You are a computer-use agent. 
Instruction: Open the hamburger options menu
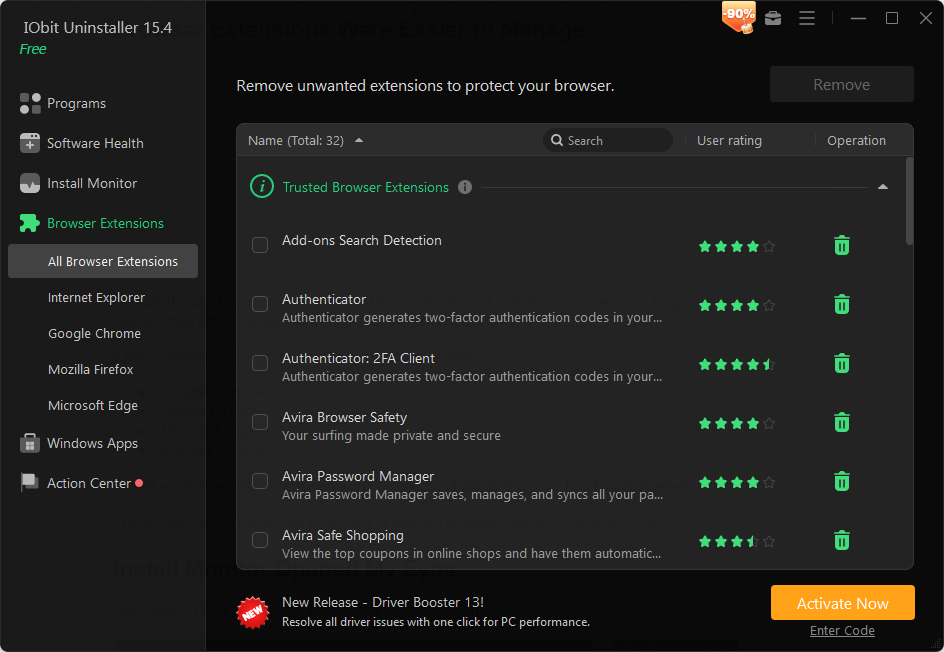click(807, 18)
